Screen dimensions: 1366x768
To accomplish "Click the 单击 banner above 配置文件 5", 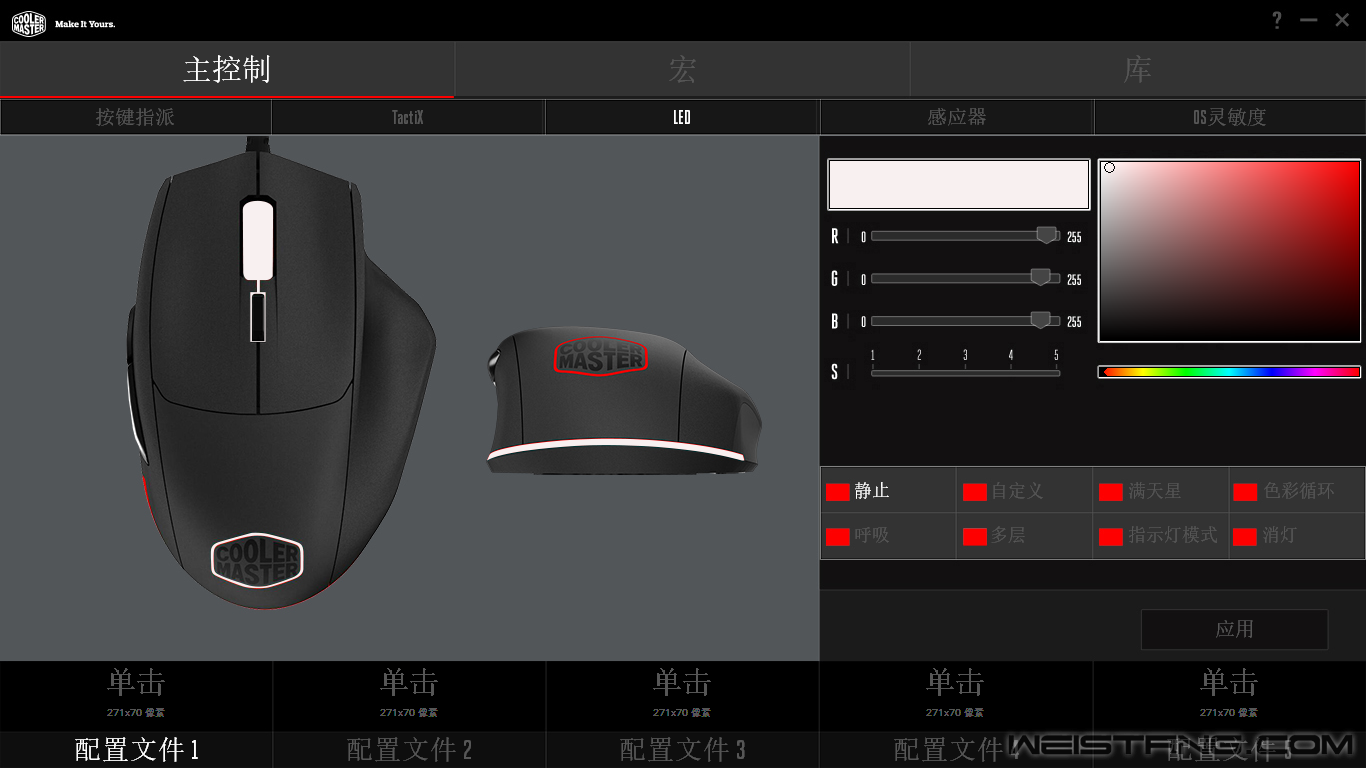I will click(x=1229, y=696).
